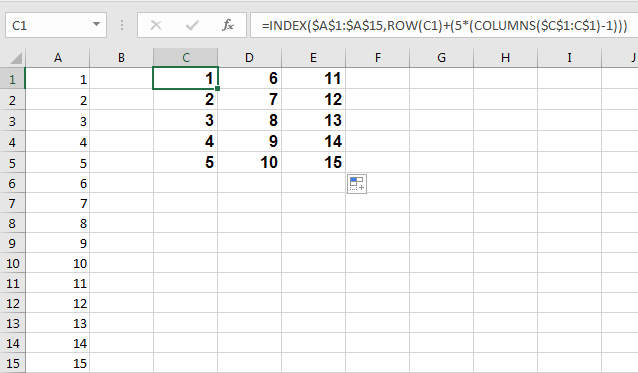Image resolution: width=638 pixels, height=373 pixels.
Task: Select cell A15 containing 15
Action: [57, 363]
